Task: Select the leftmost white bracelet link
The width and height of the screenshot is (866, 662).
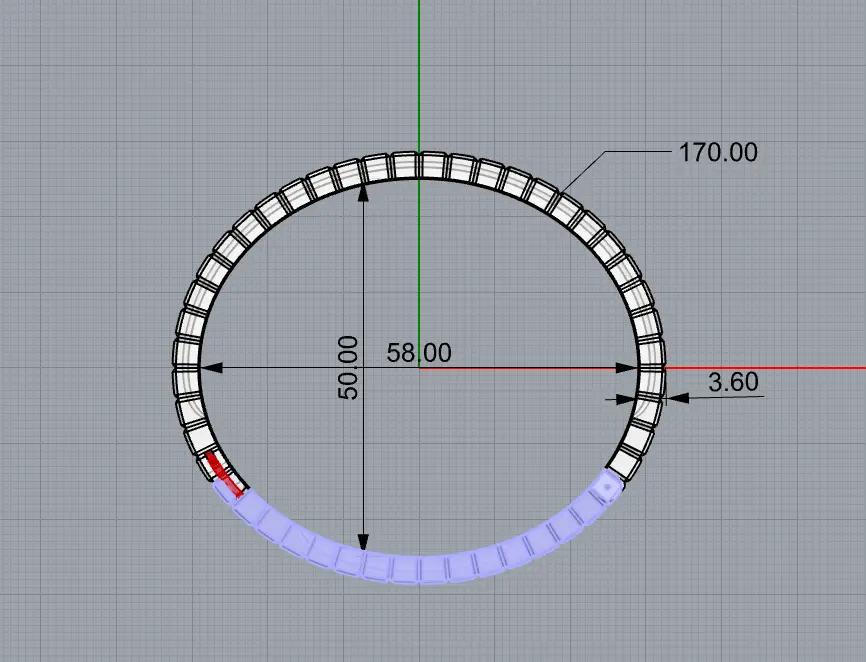Action: point(187,357)
